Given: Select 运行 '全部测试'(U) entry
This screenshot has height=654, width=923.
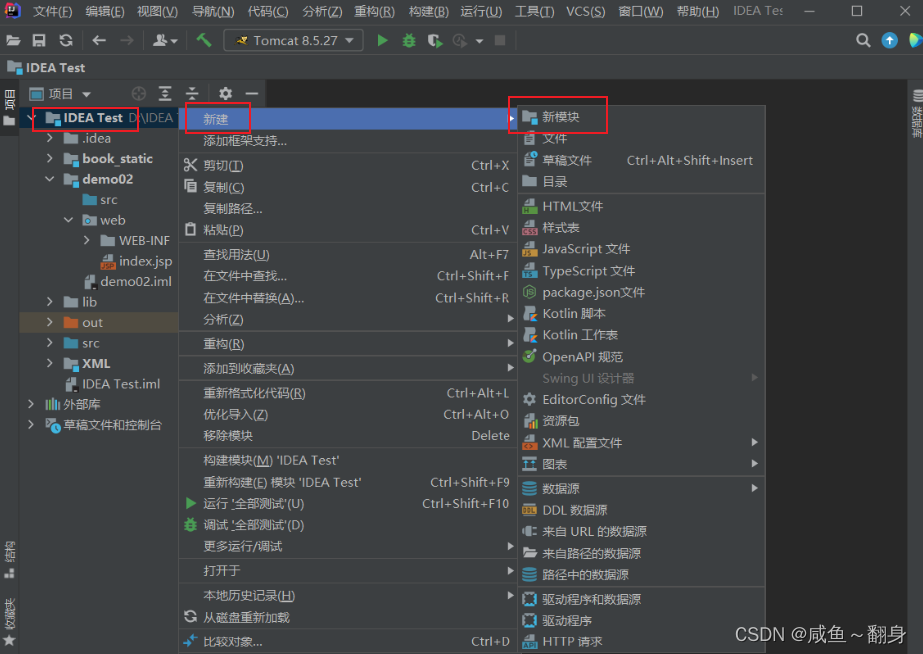Looking at the screenshot, I should [x=348, y=504].
